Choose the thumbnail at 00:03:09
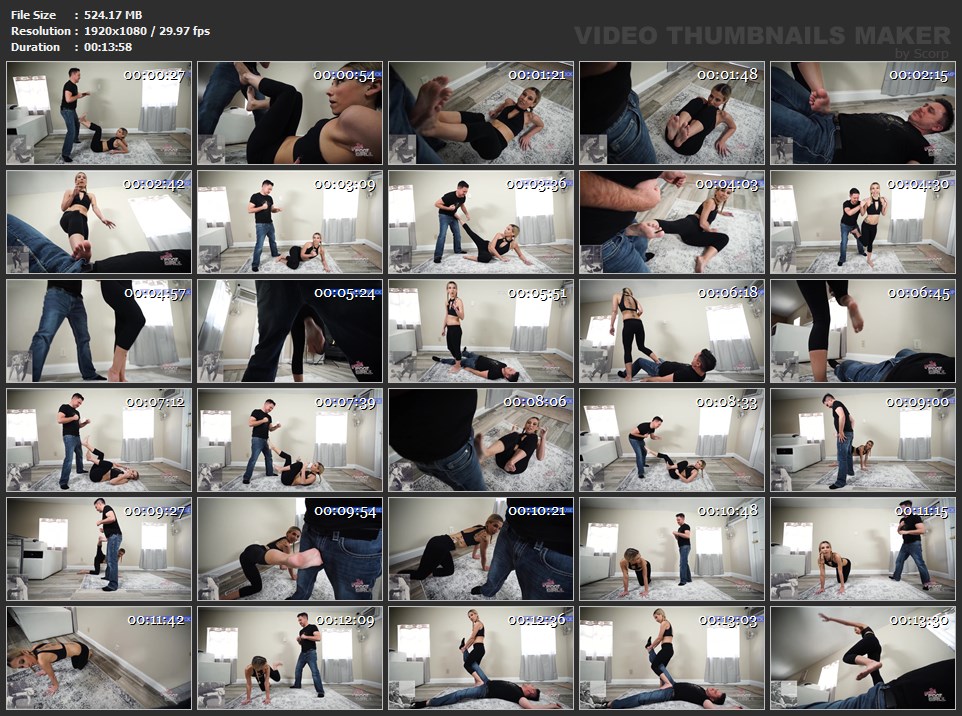The width and height of the screenshot is (962, 716). 290,221
